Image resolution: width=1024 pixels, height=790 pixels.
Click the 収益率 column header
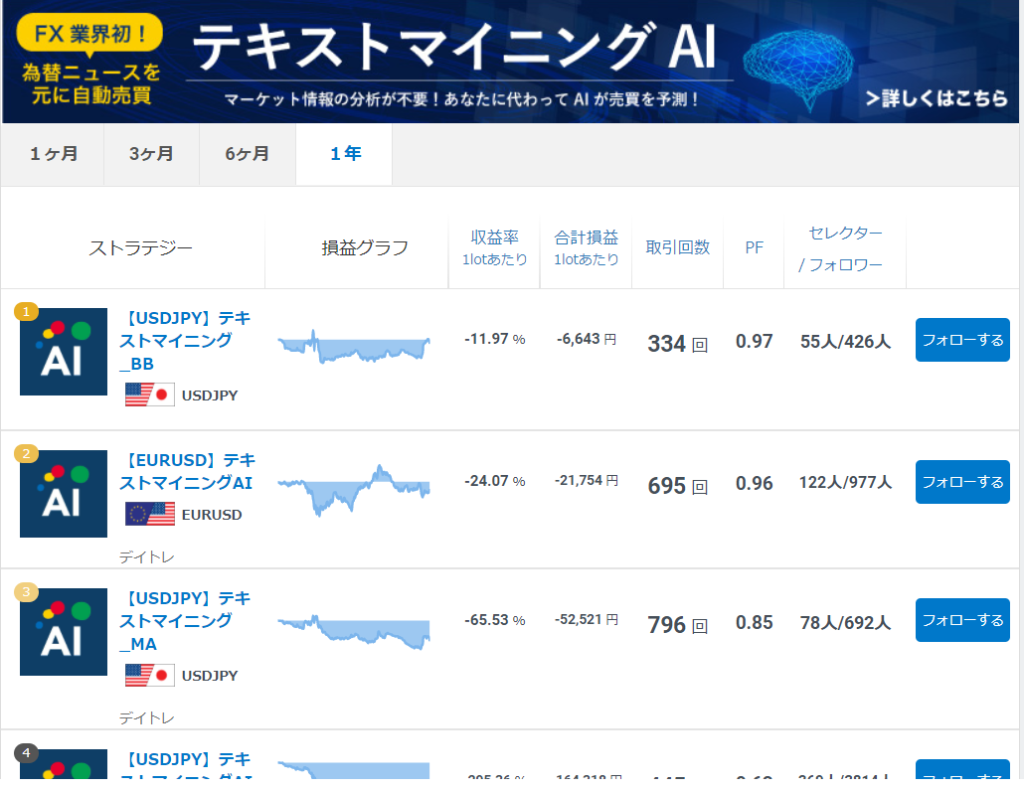(494, 248)
